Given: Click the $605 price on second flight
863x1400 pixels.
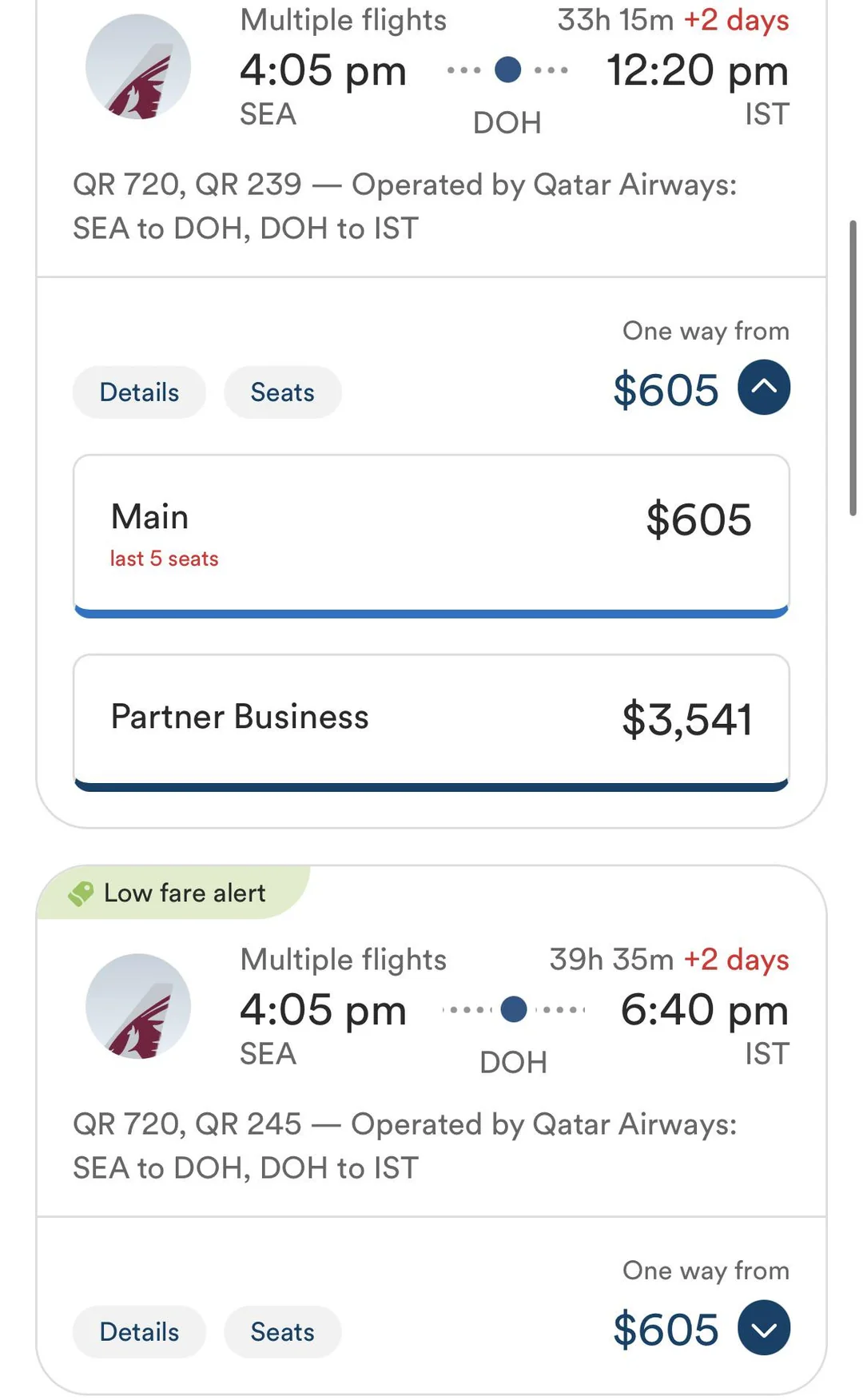Looking at the screenshot, I should tap(666, 1330).
